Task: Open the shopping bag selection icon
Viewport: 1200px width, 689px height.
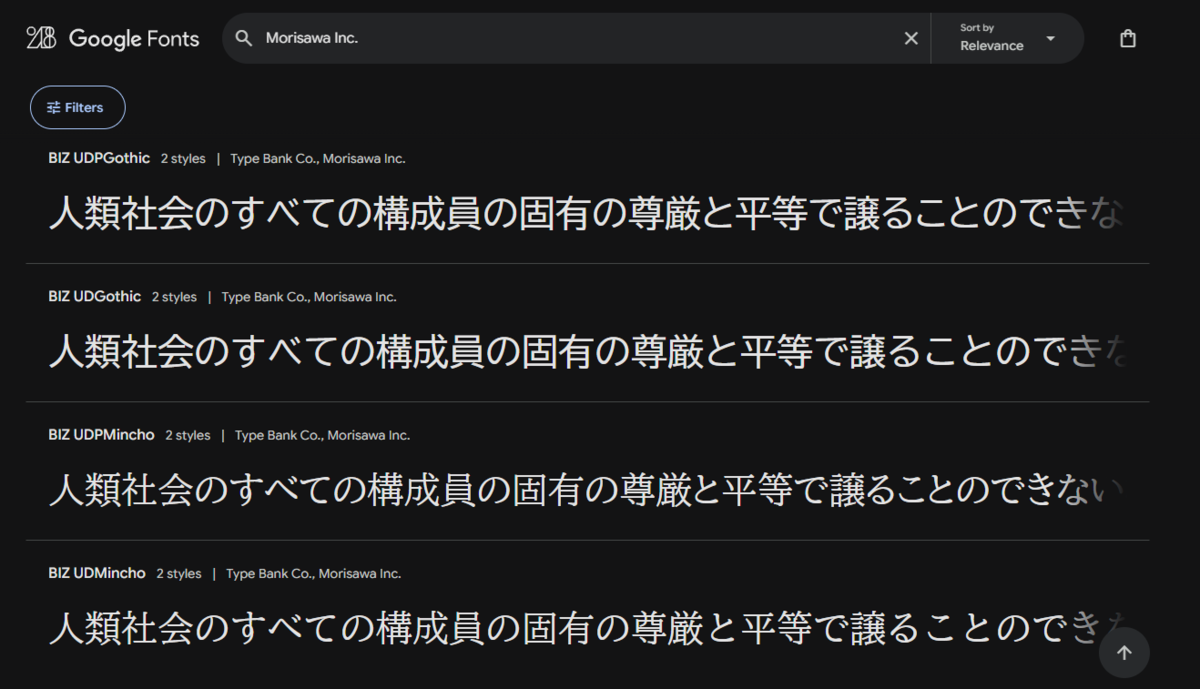Action: [x=1128, y=39]
